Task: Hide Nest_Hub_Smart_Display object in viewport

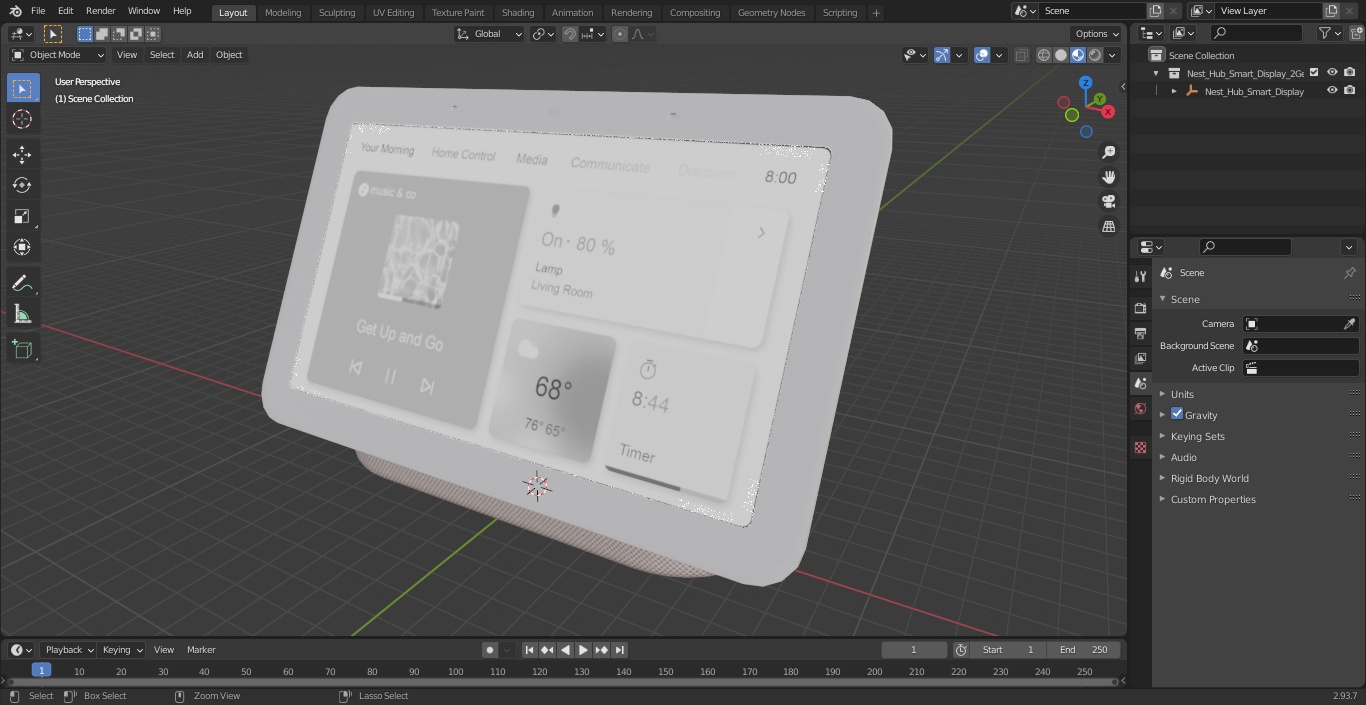Action: pyautogui.click(x=1332, y=90)
